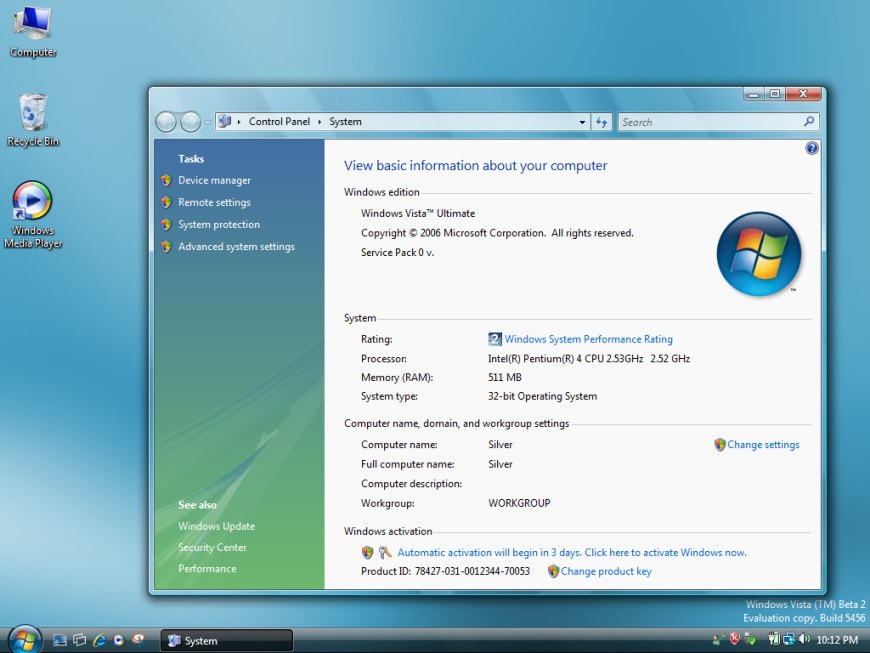Open Advanced system settings task
The width and height of the screenshot is (870, 653).
click(x=236, y=247)
